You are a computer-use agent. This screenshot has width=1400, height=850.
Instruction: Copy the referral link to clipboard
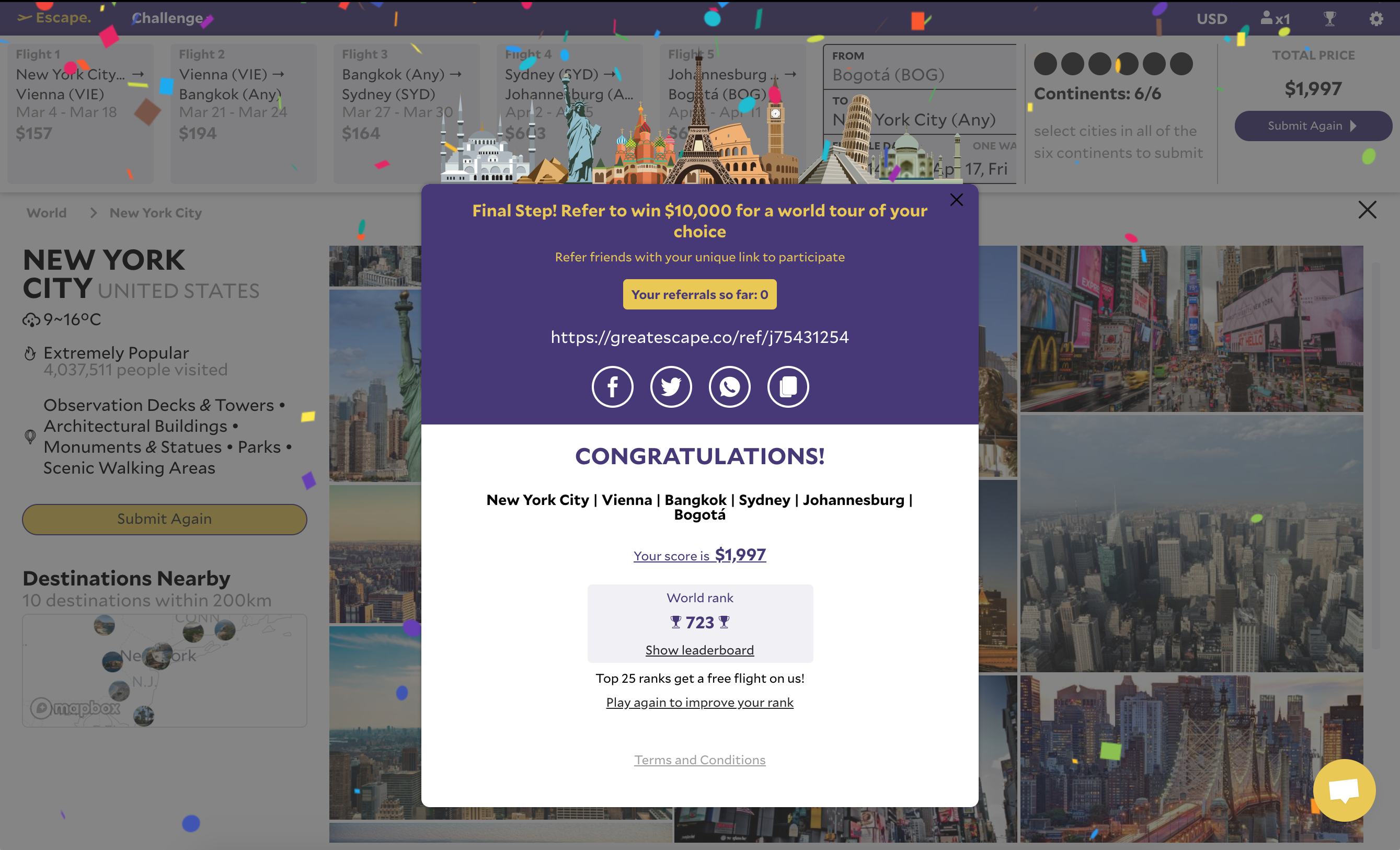pos(788,387)
